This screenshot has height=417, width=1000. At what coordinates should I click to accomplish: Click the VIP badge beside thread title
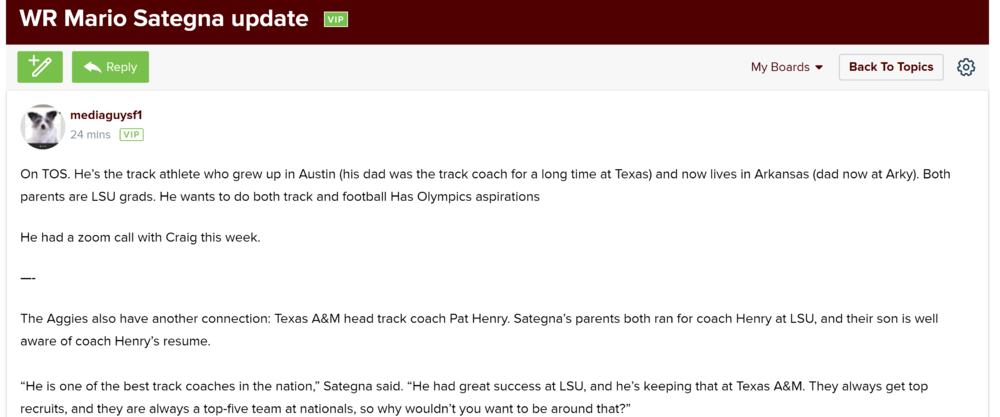point(336,19)
